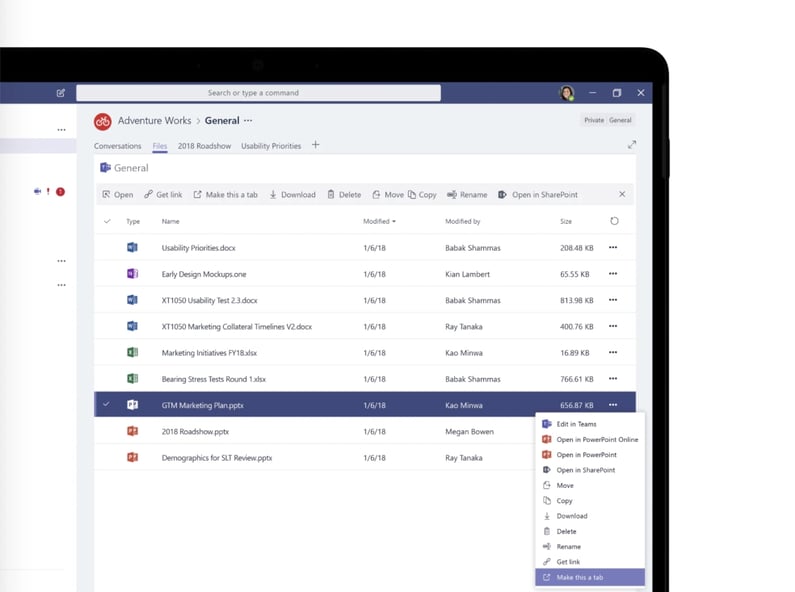Open the Adventure Works team logo
The image size is (795, 592).
(102, 121)
